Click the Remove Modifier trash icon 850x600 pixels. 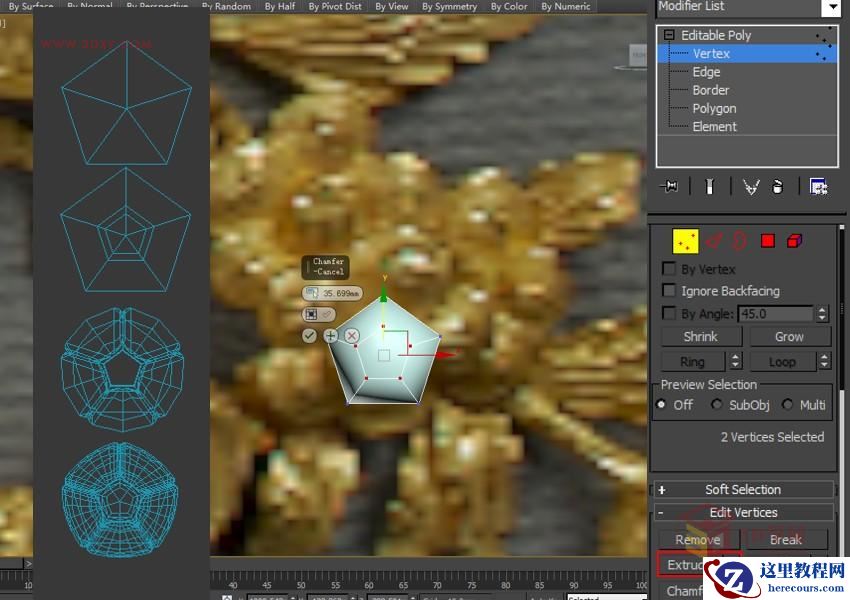(780, 186)
